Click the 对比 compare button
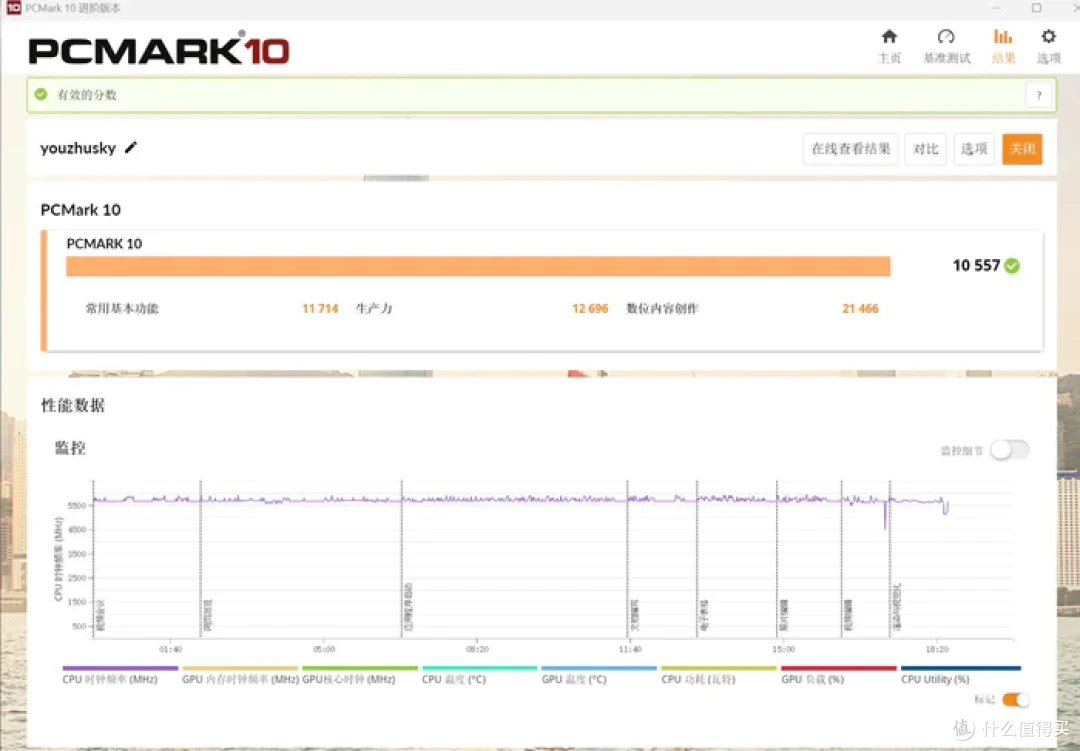 (925, 149)
